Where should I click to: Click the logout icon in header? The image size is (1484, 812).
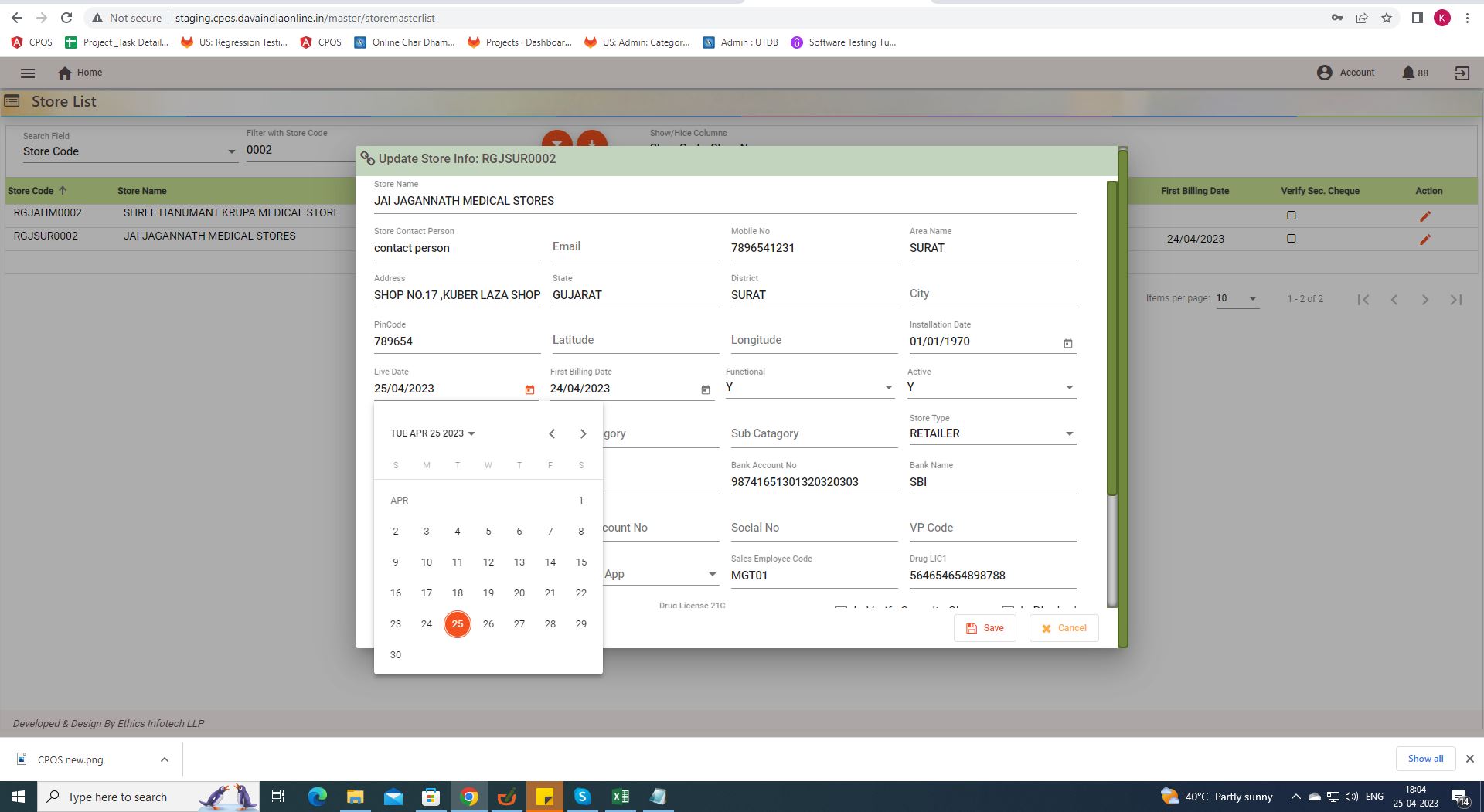point(1462,73)
